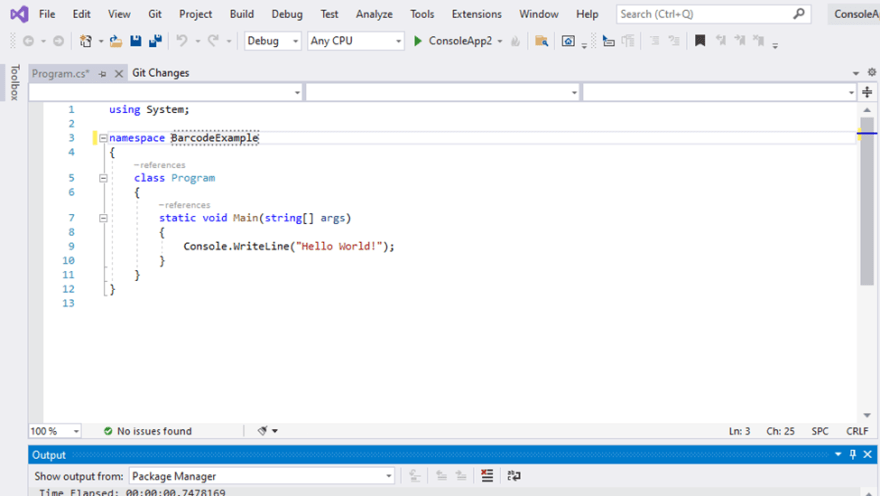Open the Debug configuration dropdown

[x=273, y=41]
